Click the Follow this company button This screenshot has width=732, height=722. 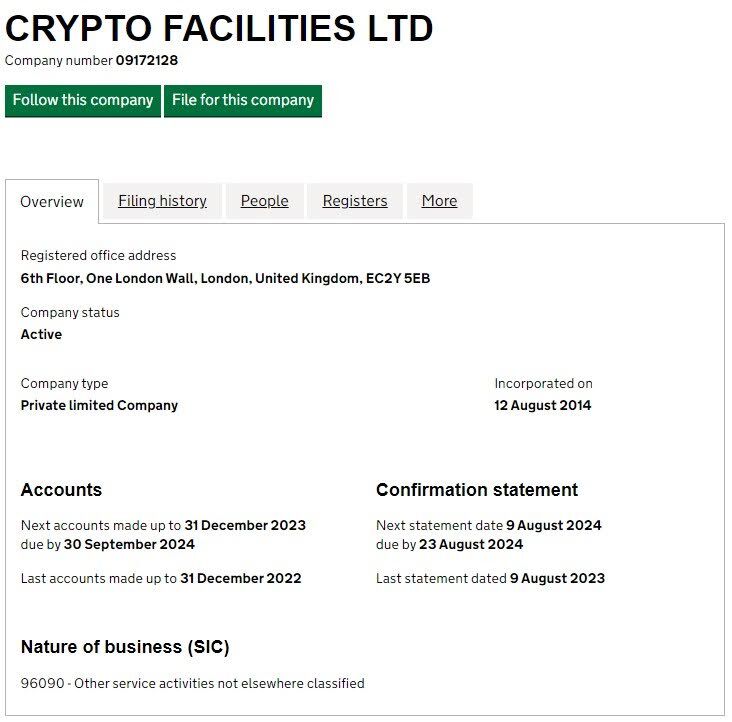tap(83, 100)
